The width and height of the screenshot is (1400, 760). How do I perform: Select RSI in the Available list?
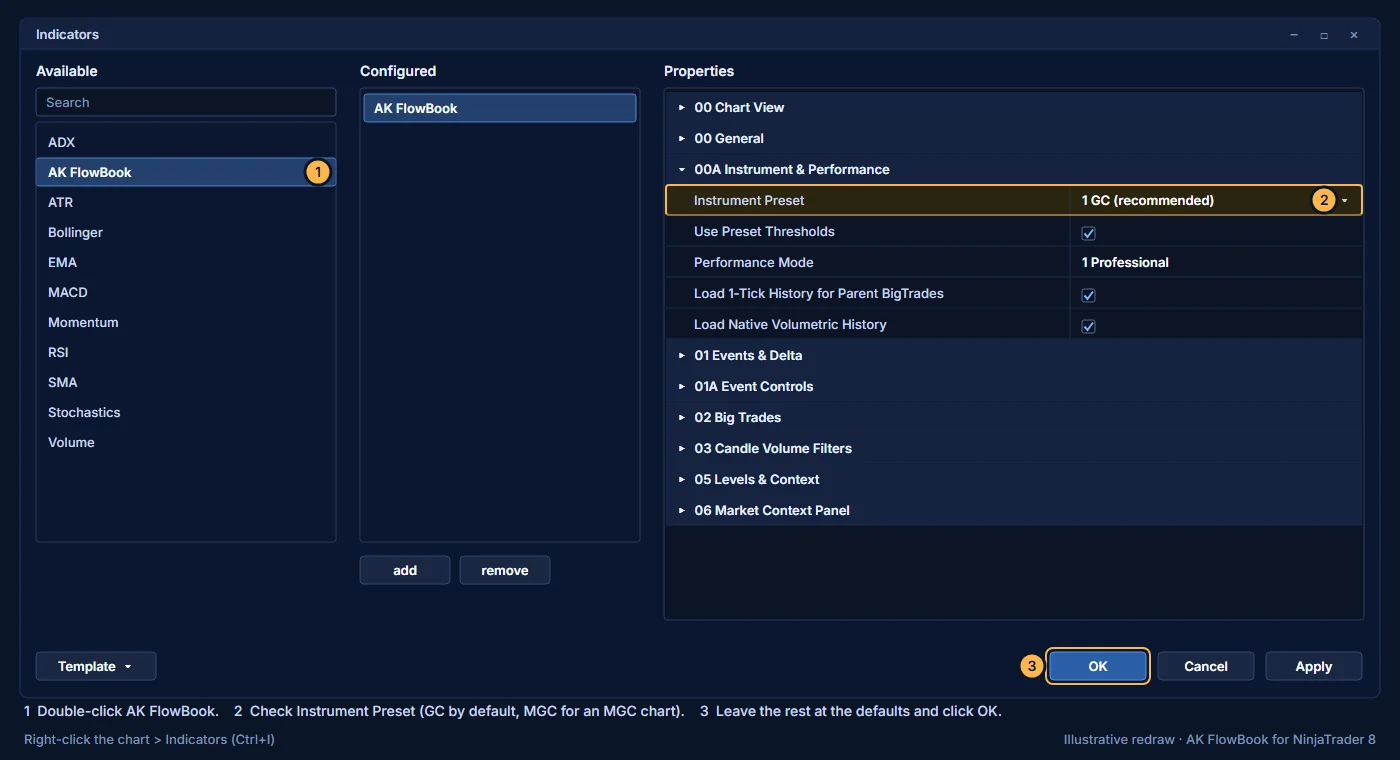click(x=186, y=352)
